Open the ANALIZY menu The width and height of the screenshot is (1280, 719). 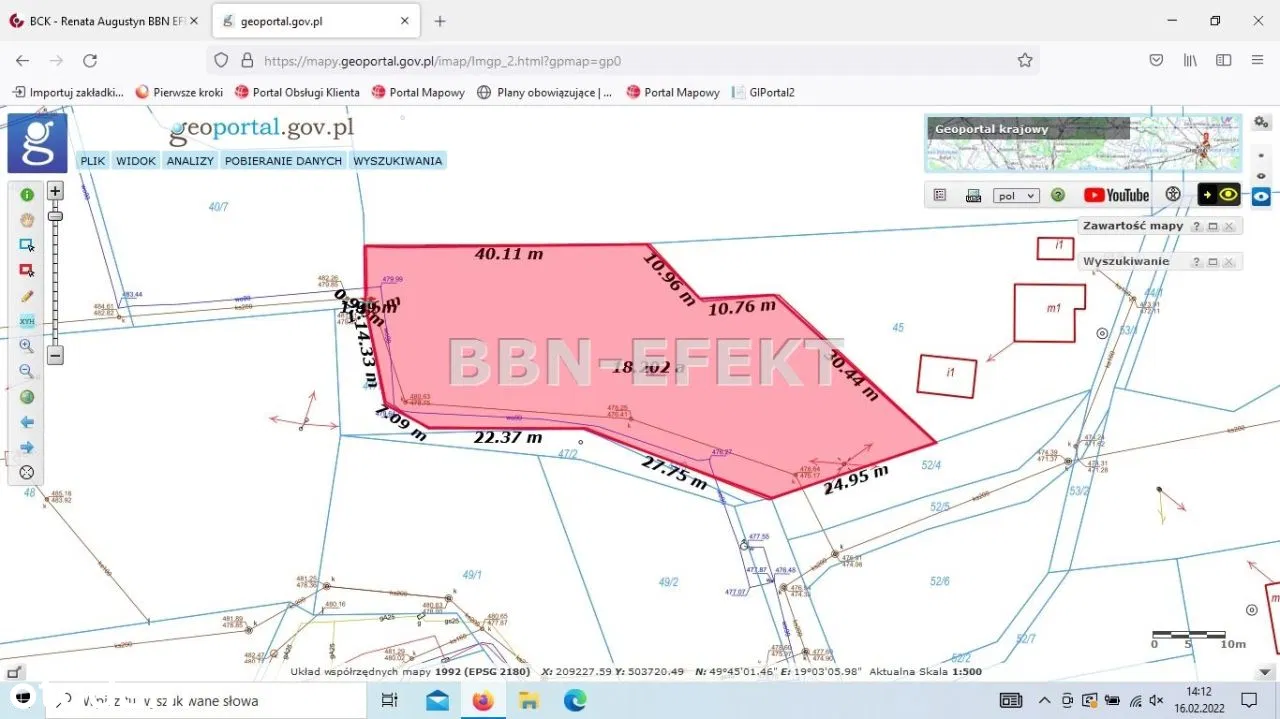tap(190, 161)
